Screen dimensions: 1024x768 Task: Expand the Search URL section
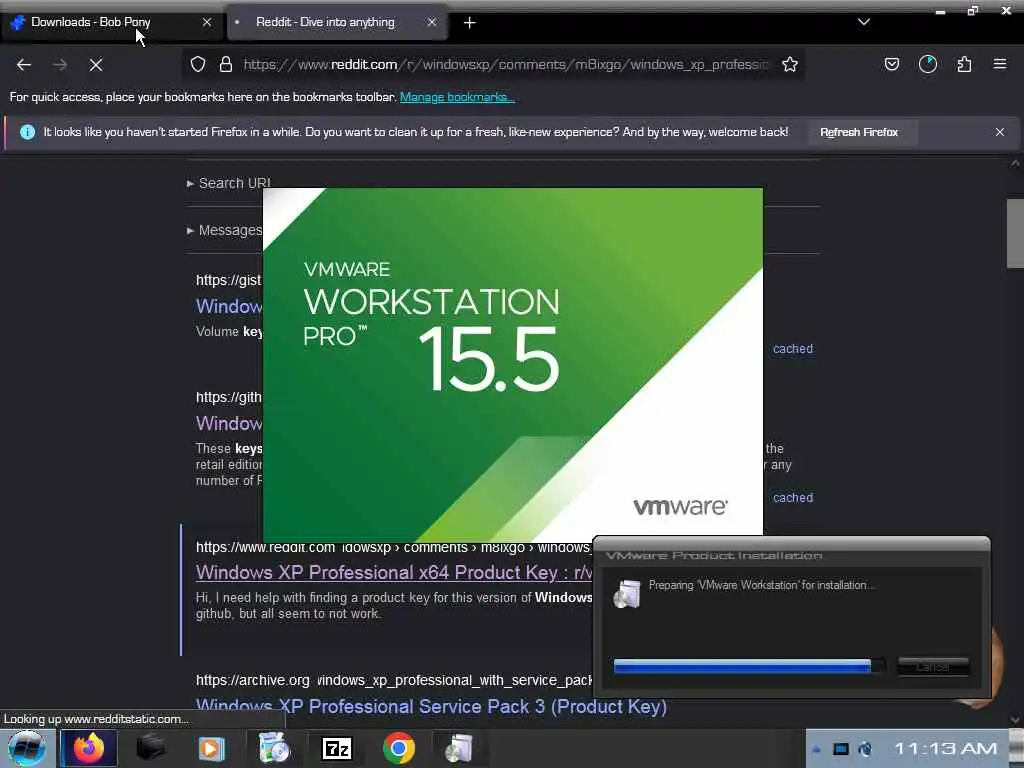click(x=229, y=184)
